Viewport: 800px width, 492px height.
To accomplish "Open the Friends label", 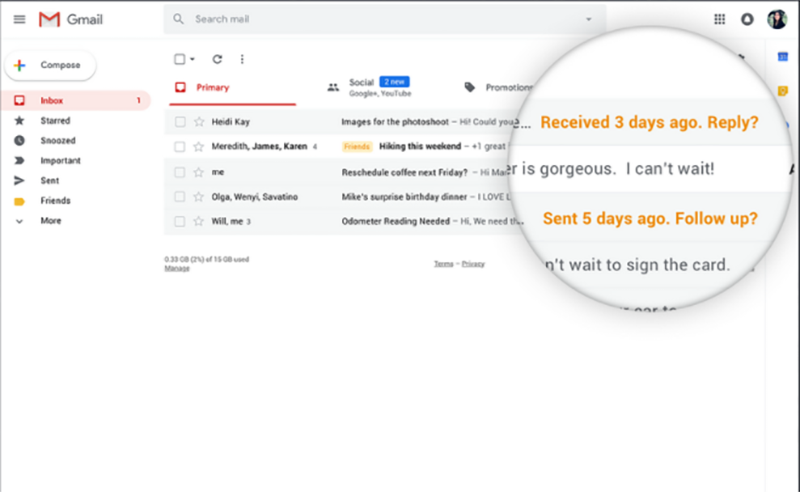I will coord(55,201).
